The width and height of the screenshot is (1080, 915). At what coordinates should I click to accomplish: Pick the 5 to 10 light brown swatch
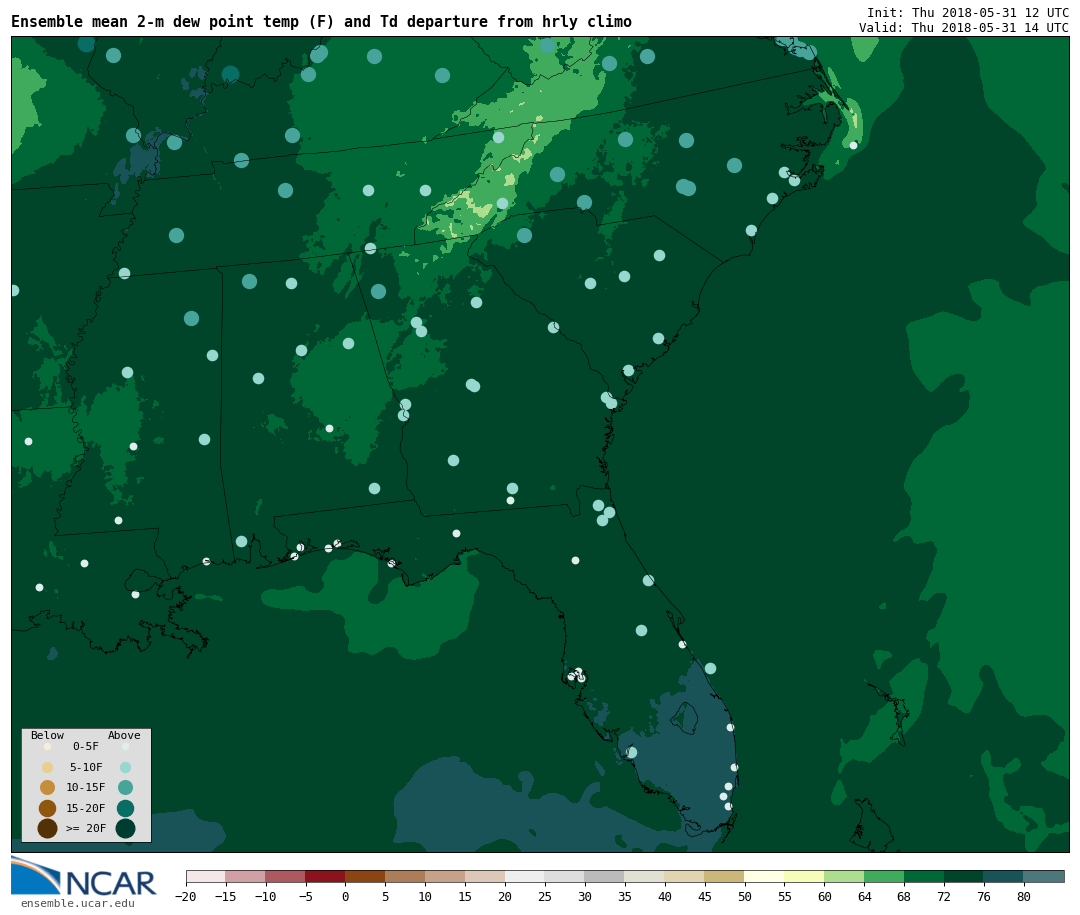coord(405,876)
